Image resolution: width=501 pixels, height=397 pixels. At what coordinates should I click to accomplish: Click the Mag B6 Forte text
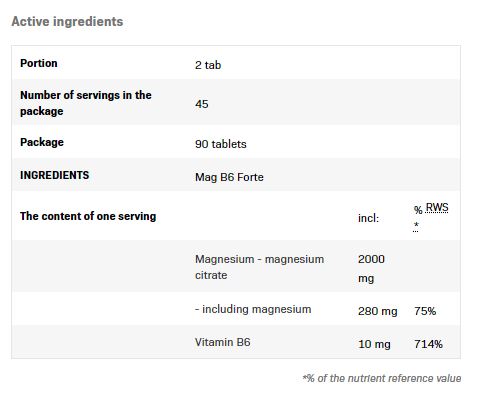[x=229, y=177]
